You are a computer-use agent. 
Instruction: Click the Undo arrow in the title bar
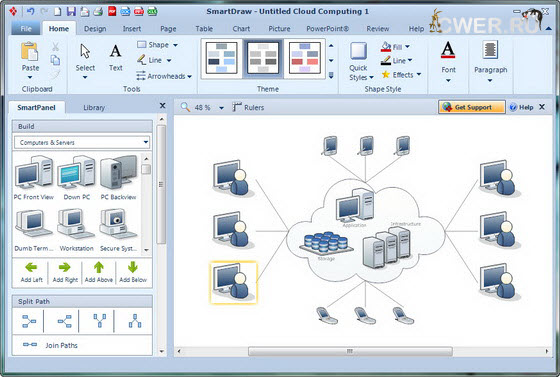[31, 11]
